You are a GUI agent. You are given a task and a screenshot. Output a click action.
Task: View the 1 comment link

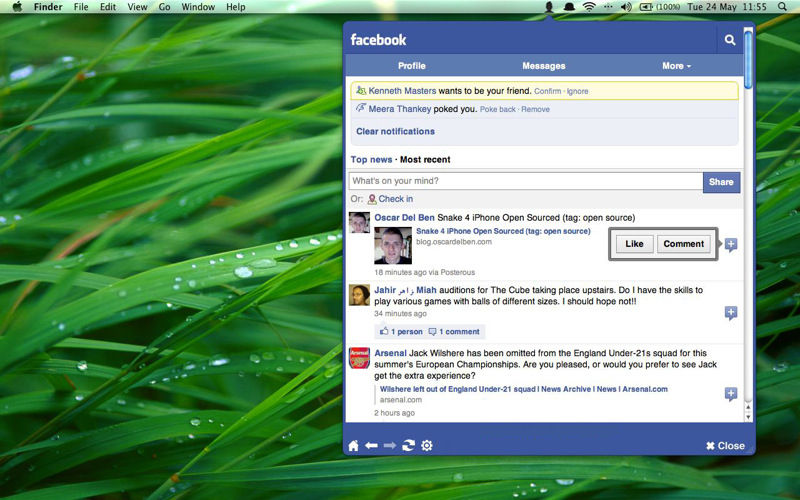(454, 332)
